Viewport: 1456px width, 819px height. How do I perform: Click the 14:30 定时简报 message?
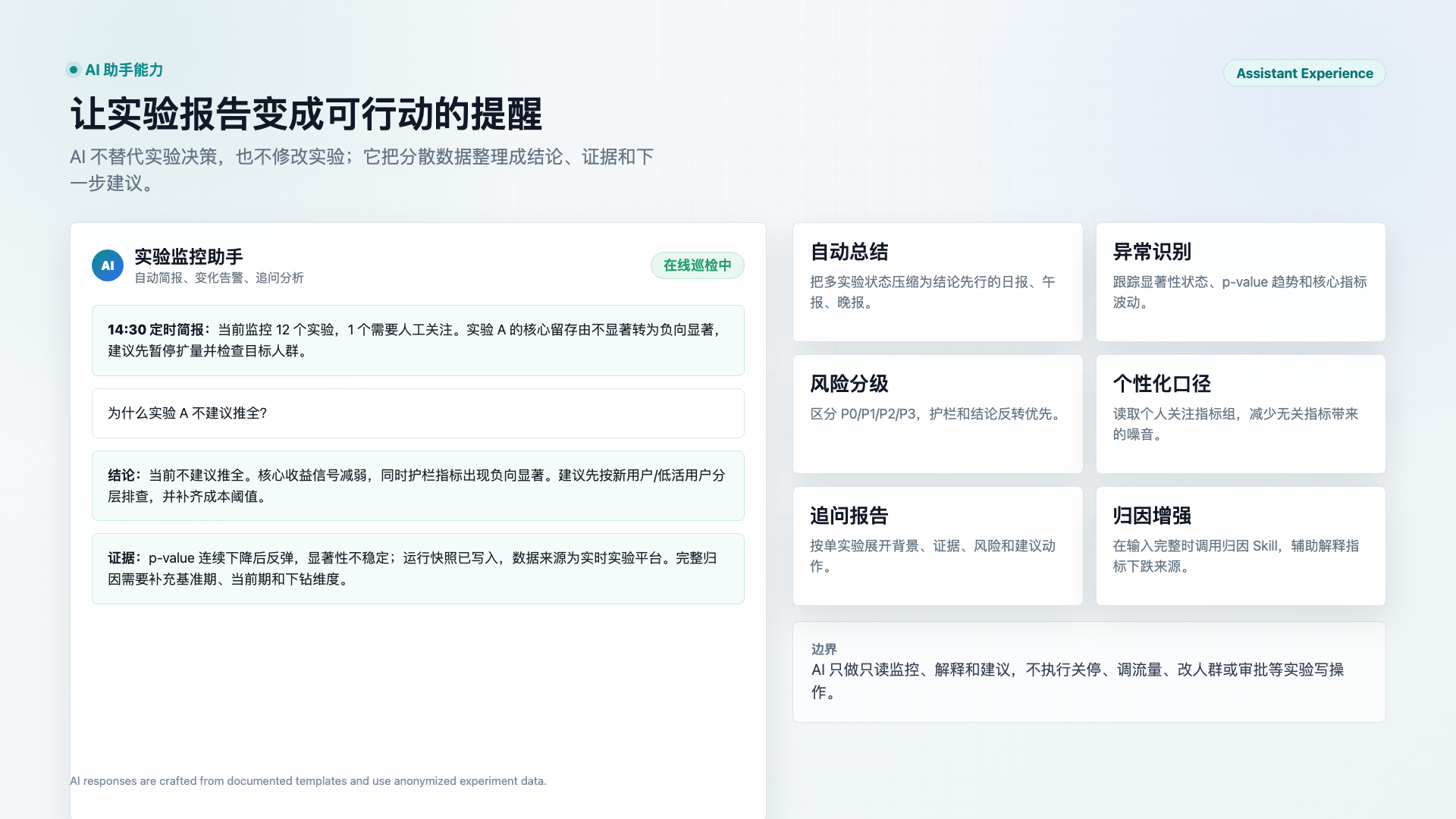pos(418,340)
